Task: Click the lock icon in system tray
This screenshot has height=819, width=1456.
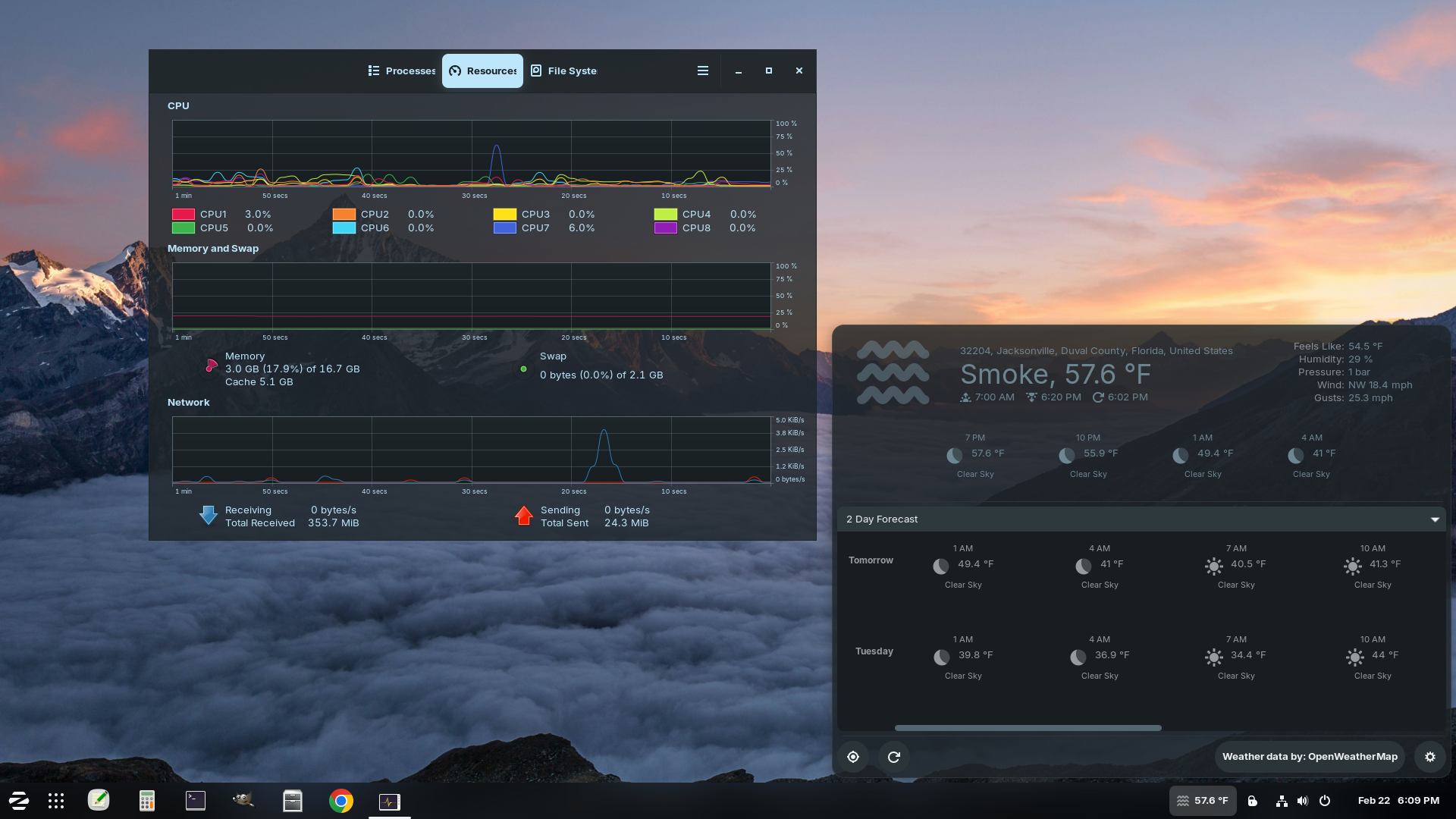Action: [1253, 801]
